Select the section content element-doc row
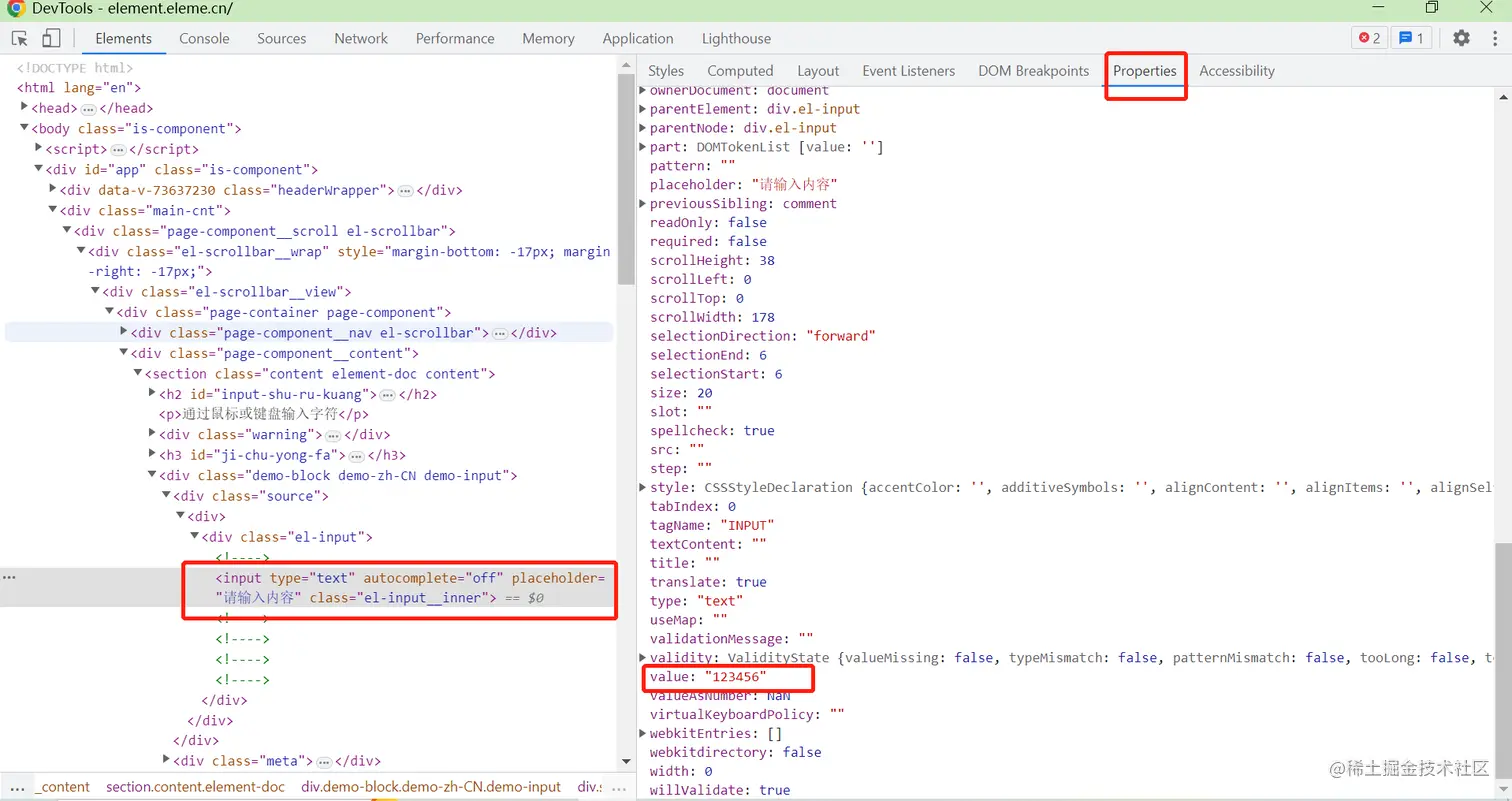The width and height of the screenshot is (1512, 801). coord(320,374)
